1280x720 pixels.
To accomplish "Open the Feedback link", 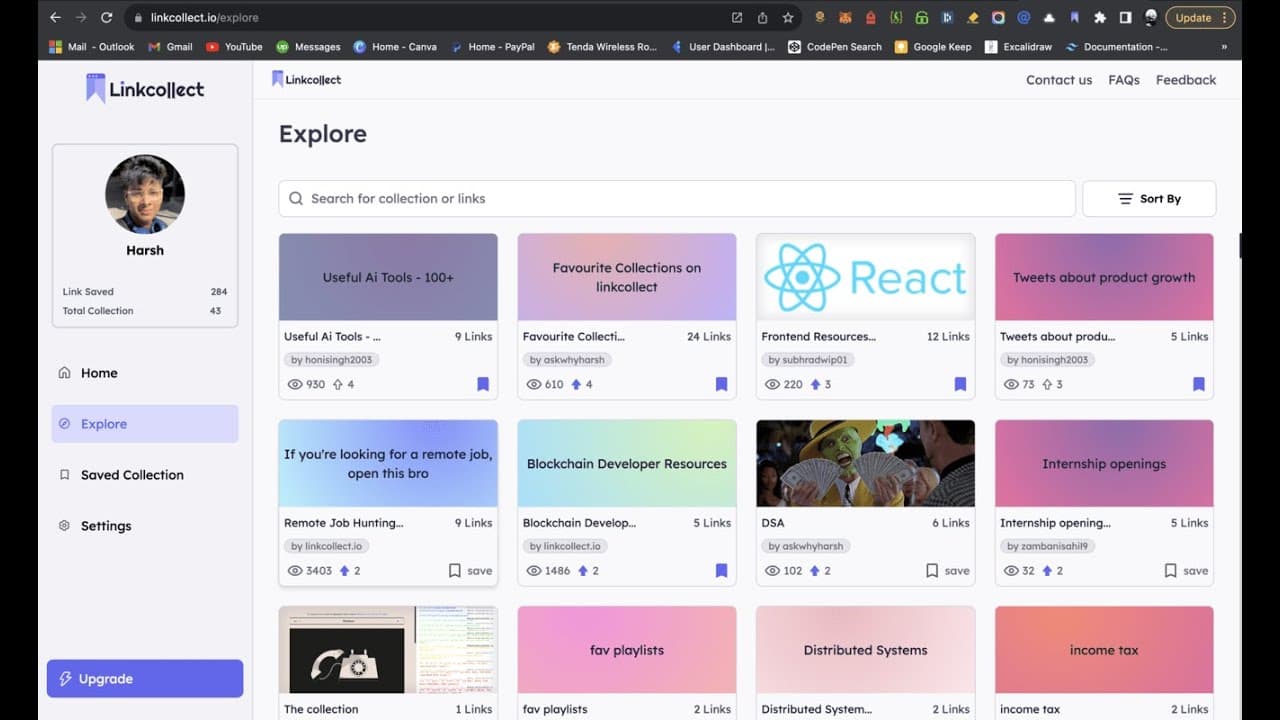I will (x=1186, y=80).
